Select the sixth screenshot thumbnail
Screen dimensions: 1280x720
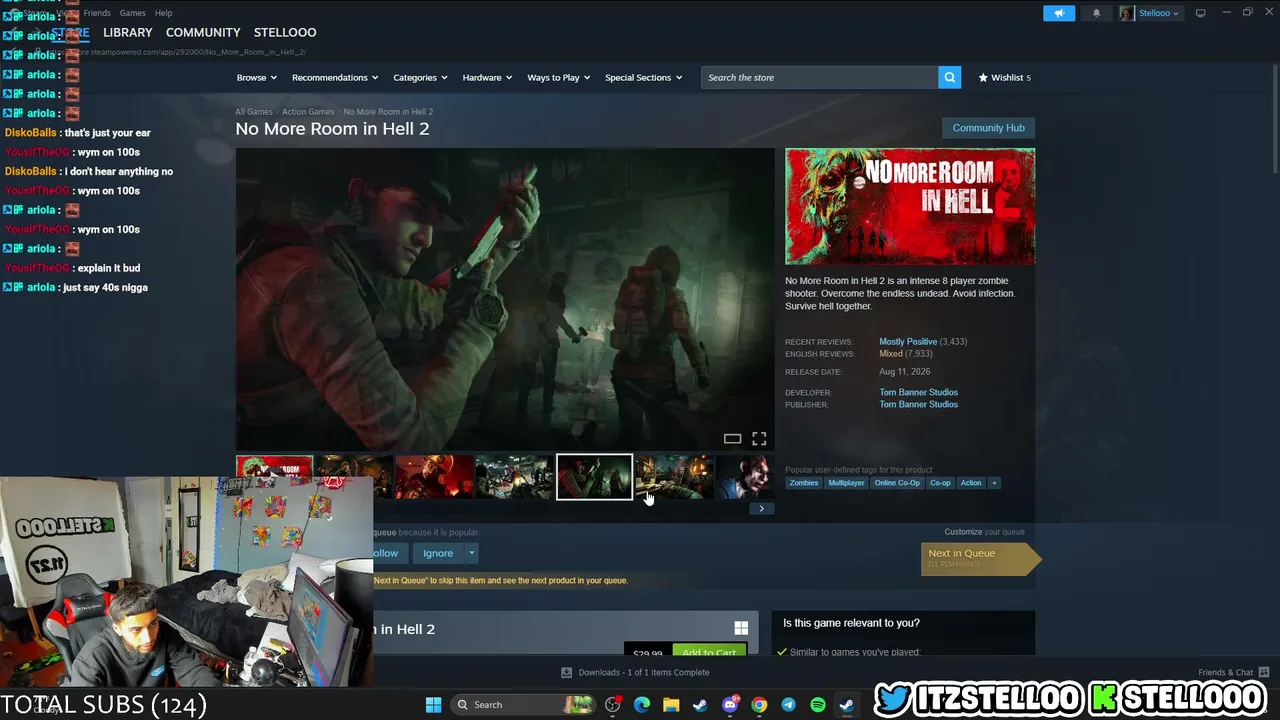(675, 477)
